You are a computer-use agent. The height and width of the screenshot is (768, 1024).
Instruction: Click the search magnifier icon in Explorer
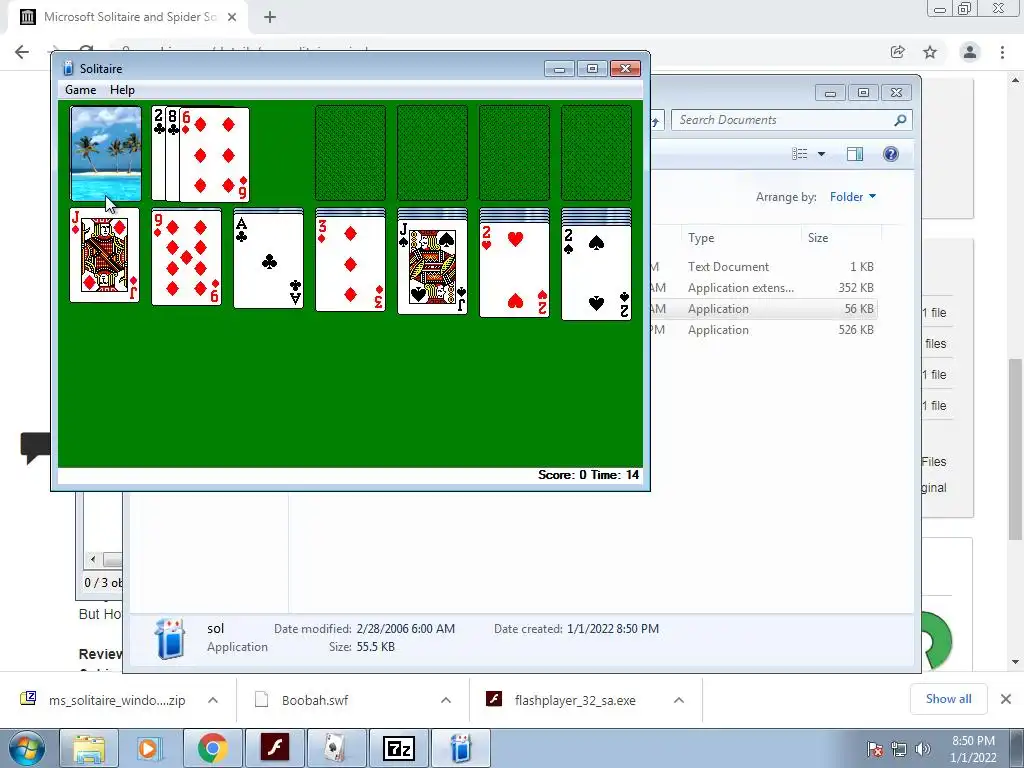pos(901,120)
